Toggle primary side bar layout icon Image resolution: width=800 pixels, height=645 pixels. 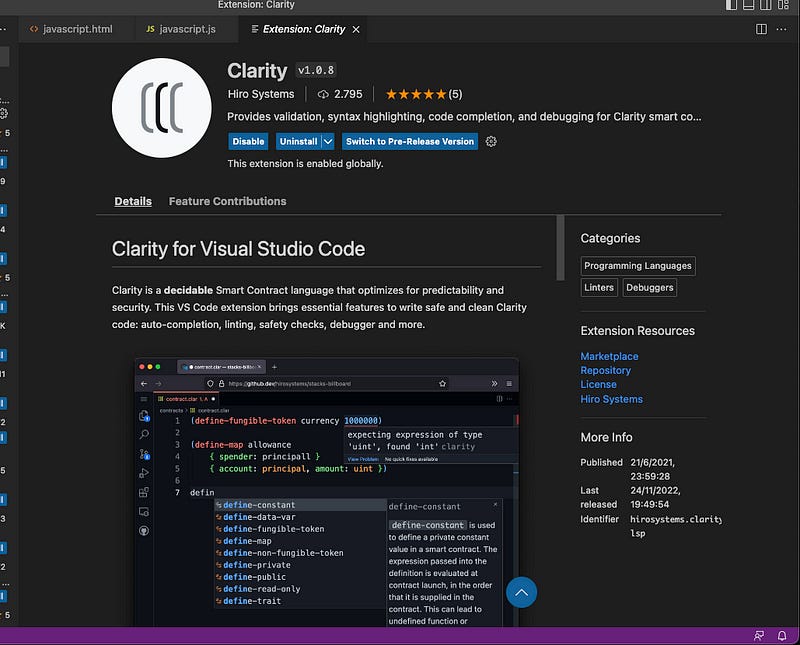[x=731, y=5]
